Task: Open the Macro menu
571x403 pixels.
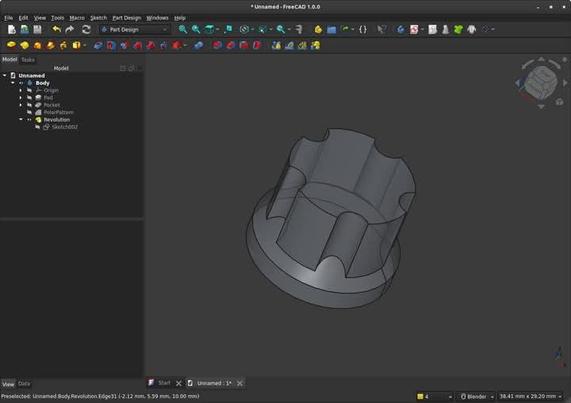Action: (x=77, y=18)
